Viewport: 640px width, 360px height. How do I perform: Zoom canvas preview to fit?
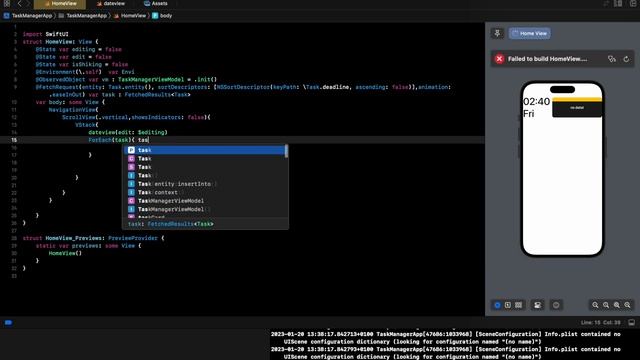point(616,305)
